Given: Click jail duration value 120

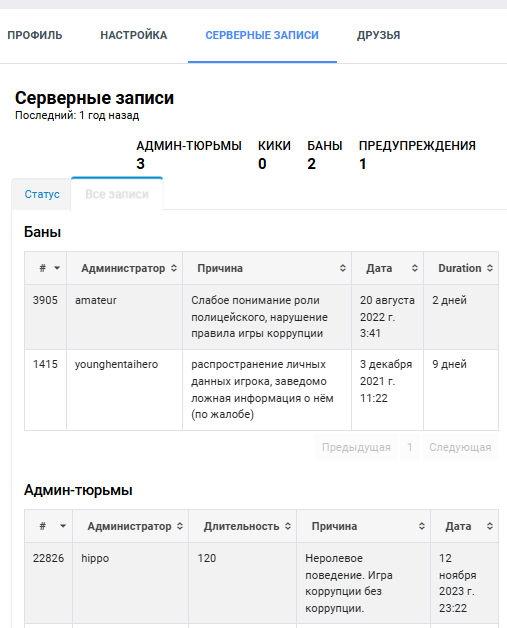Looking at the screenshot, I should (207, 558).
